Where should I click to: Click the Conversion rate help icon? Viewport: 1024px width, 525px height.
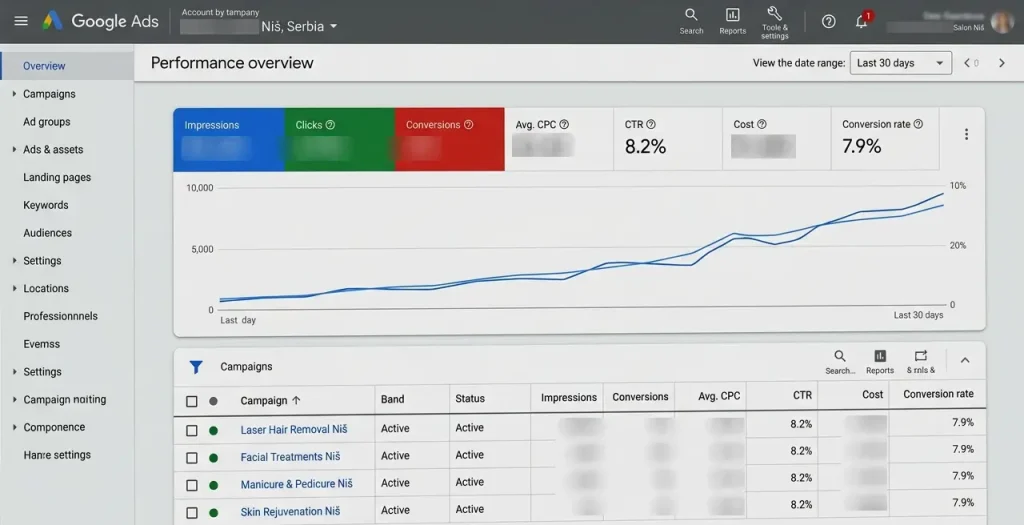tap(918, 124)
